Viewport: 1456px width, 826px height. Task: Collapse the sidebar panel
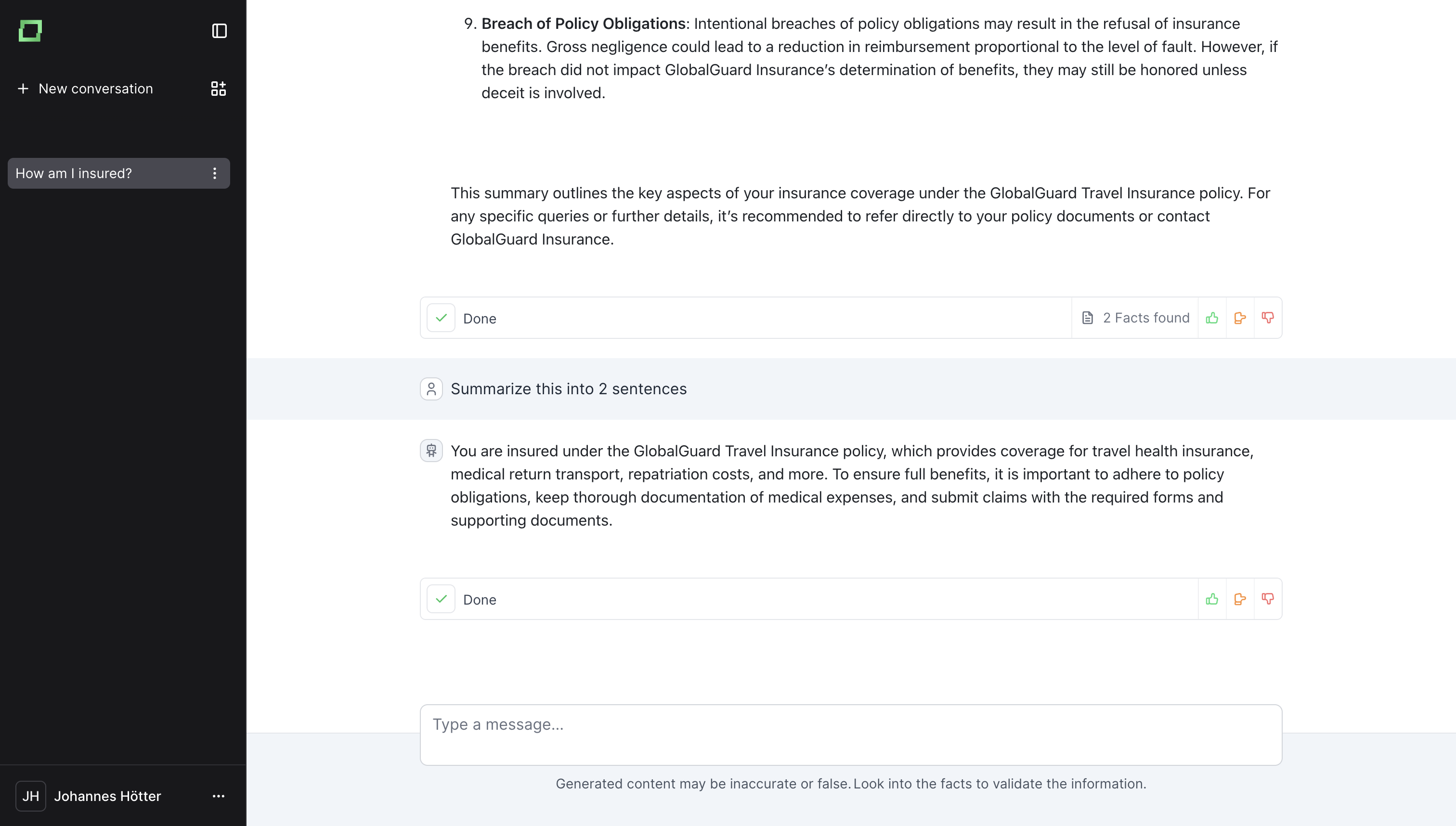[x=219, y=31]
